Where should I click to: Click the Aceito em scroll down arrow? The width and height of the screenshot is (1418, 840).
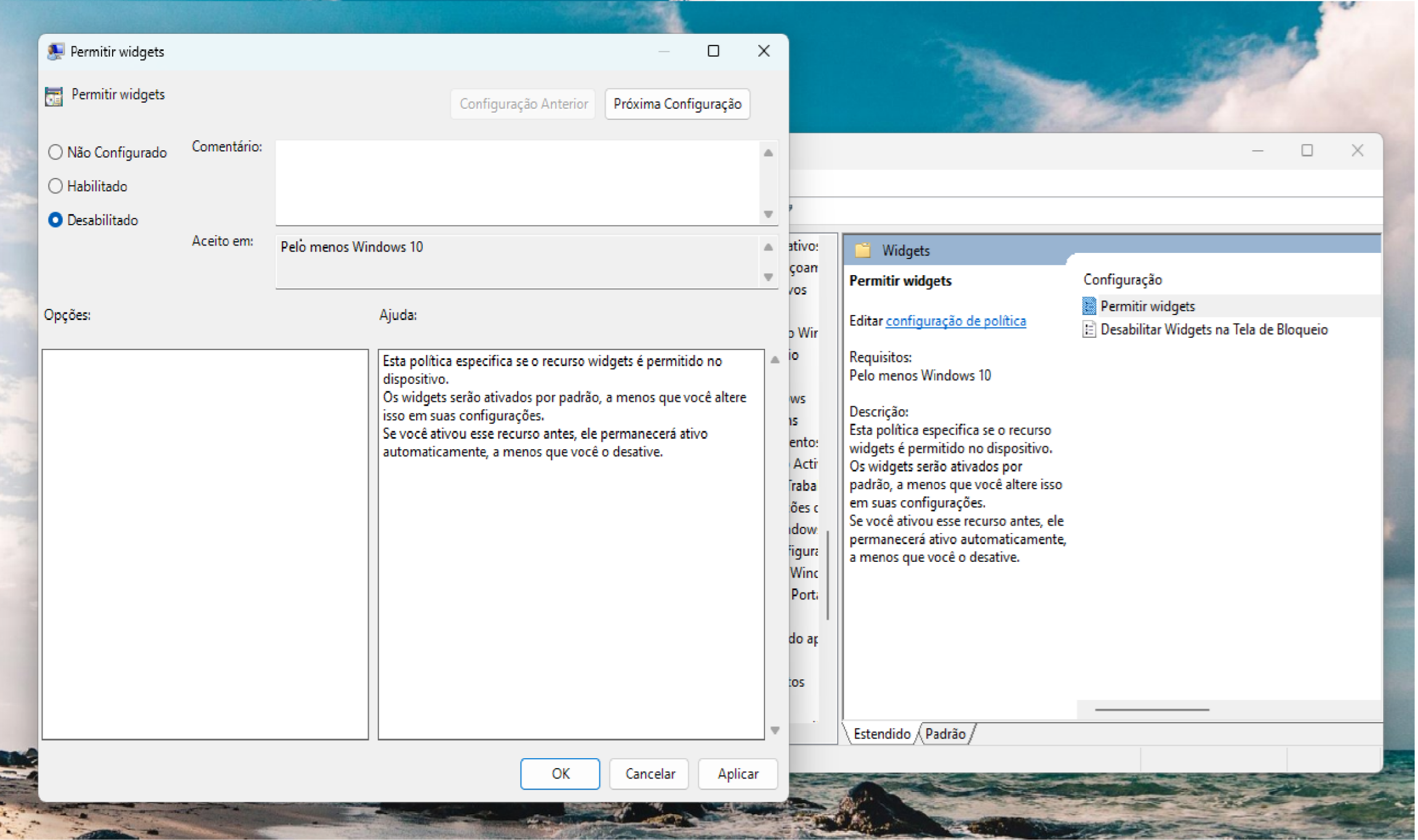tap(768, 277)
